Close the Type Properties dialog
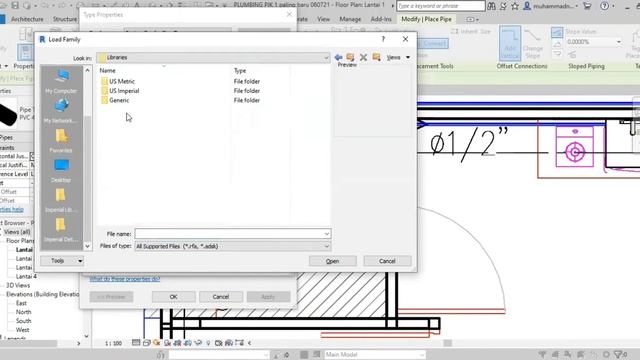This screenshot has width=640, height=360. pos(289,14)
